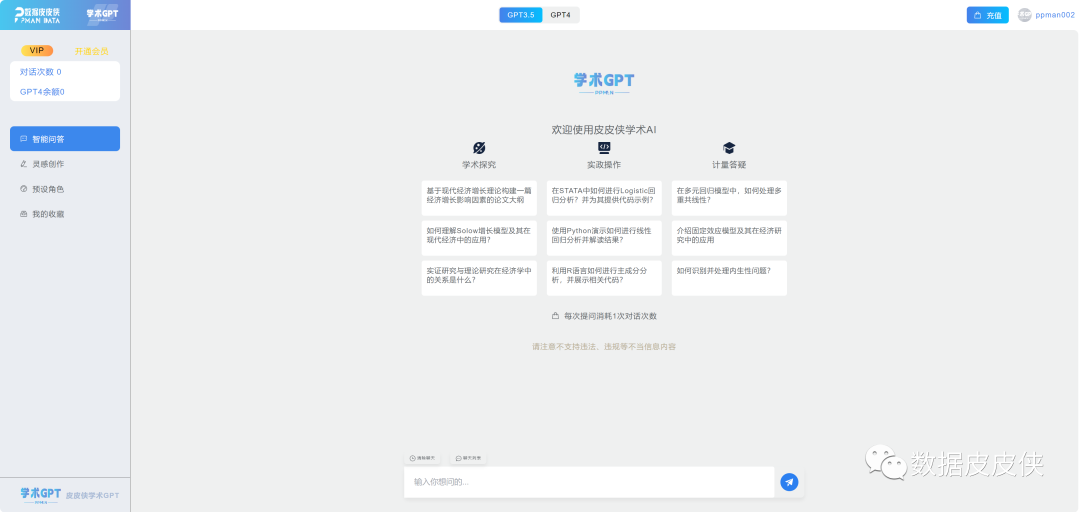This screenshot has height=512, width=1080.
Task: Click the 请注意不支持违法 warning text
Action: pyautogui.click(x=604, y=347)
